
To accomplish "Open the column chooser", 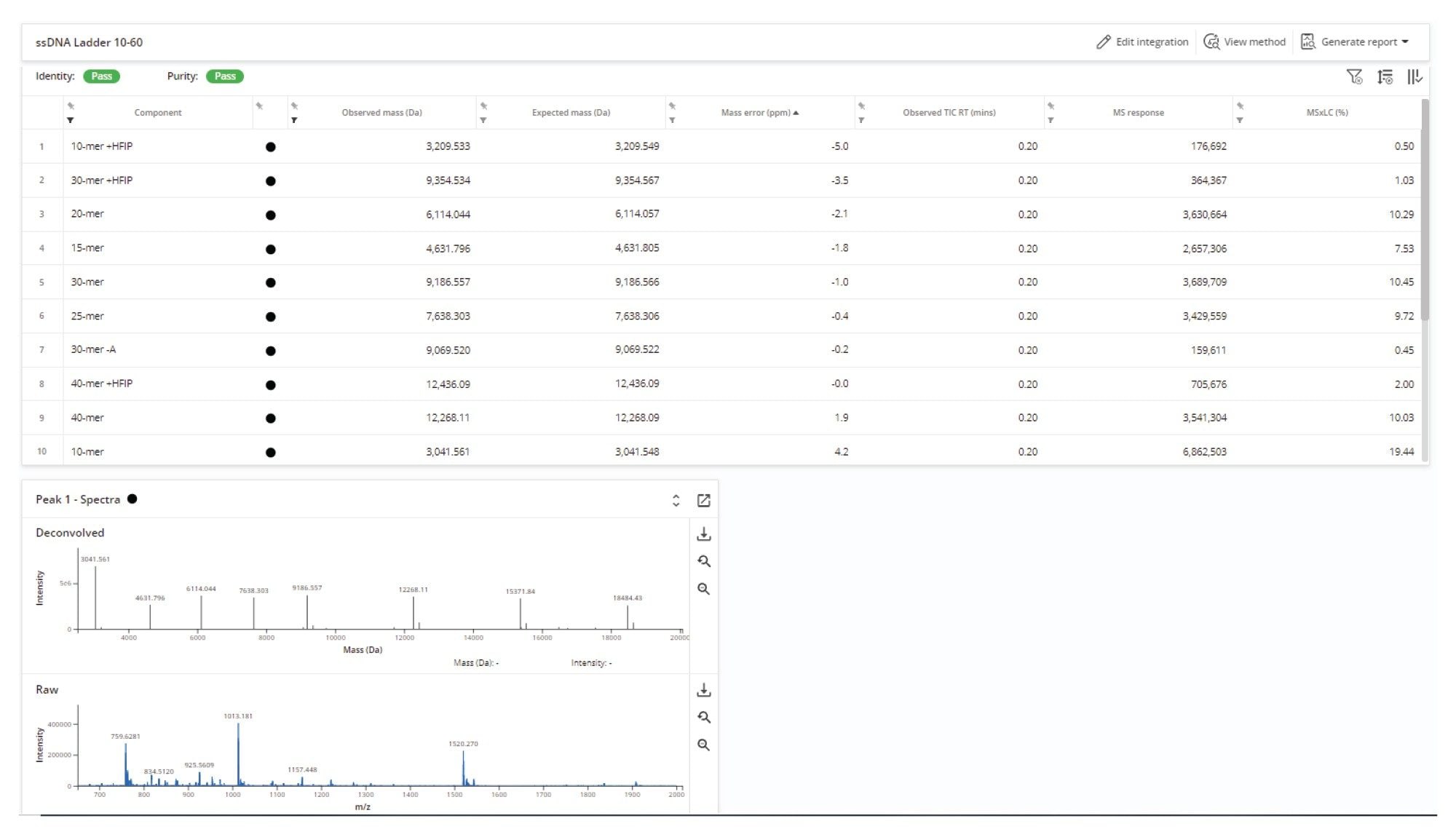I will (1415, 76).
